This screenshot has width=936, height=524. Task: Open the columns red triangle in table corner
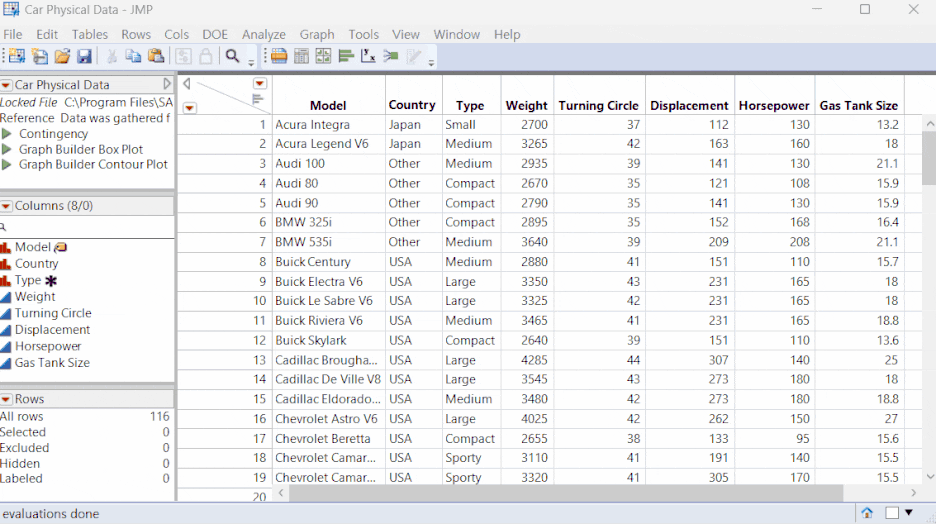point(260,84)
